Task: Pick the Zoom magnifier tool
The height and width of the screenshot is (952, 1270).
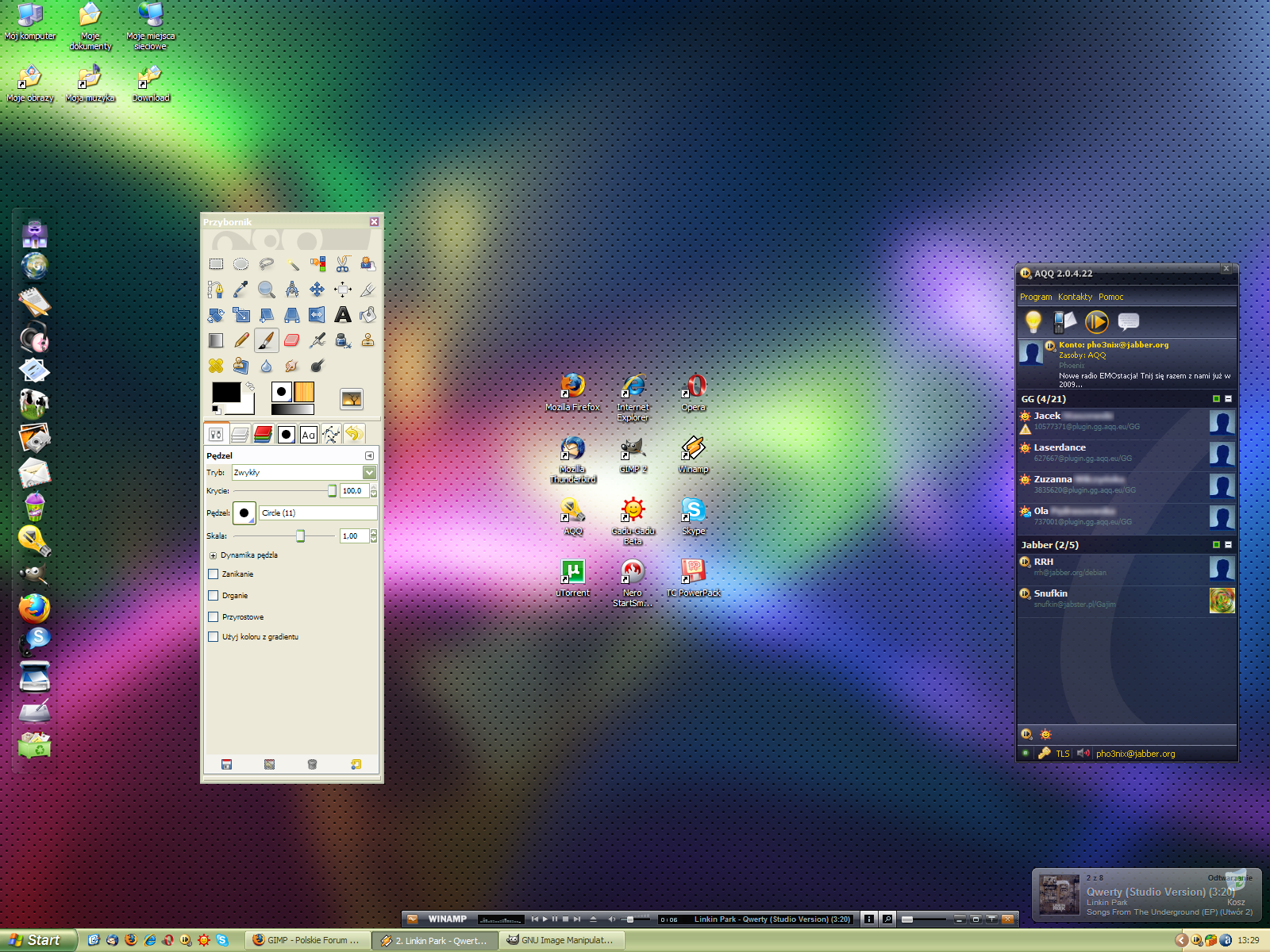Action: (x=266, y=290)
